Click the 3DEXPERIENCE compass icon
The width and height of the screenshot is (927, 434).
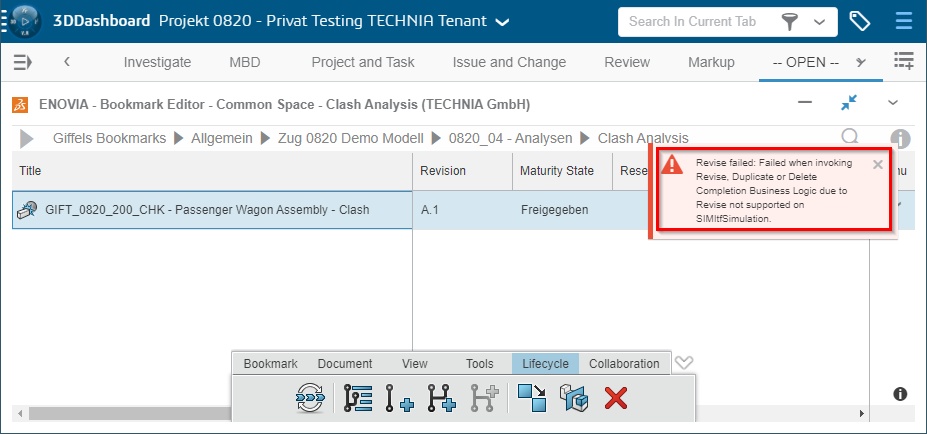(x=22, y=21)
